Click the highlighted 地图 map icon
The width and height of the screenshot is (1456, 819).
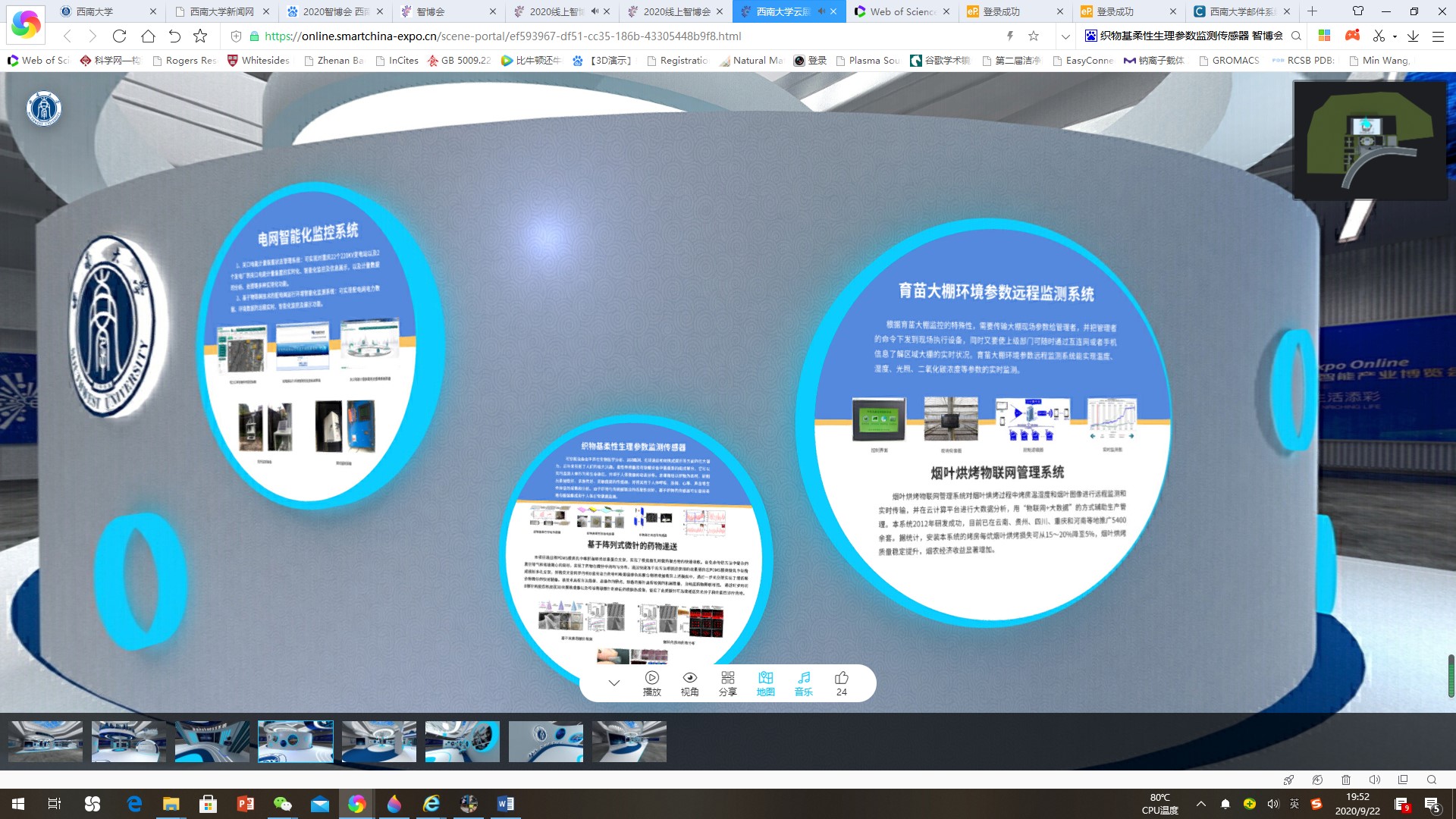765,682
